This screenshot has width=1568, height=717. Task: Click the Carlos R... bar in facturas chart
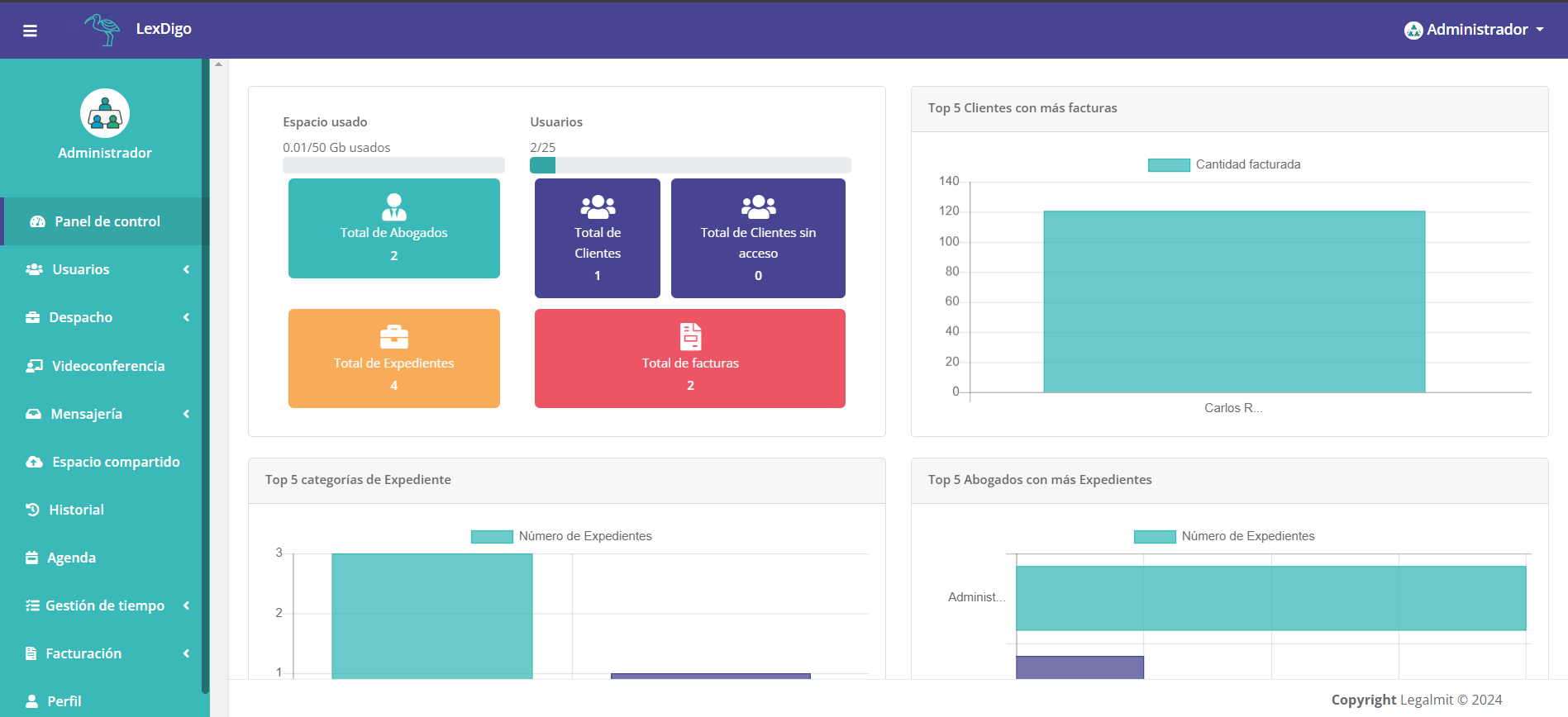1234,302
